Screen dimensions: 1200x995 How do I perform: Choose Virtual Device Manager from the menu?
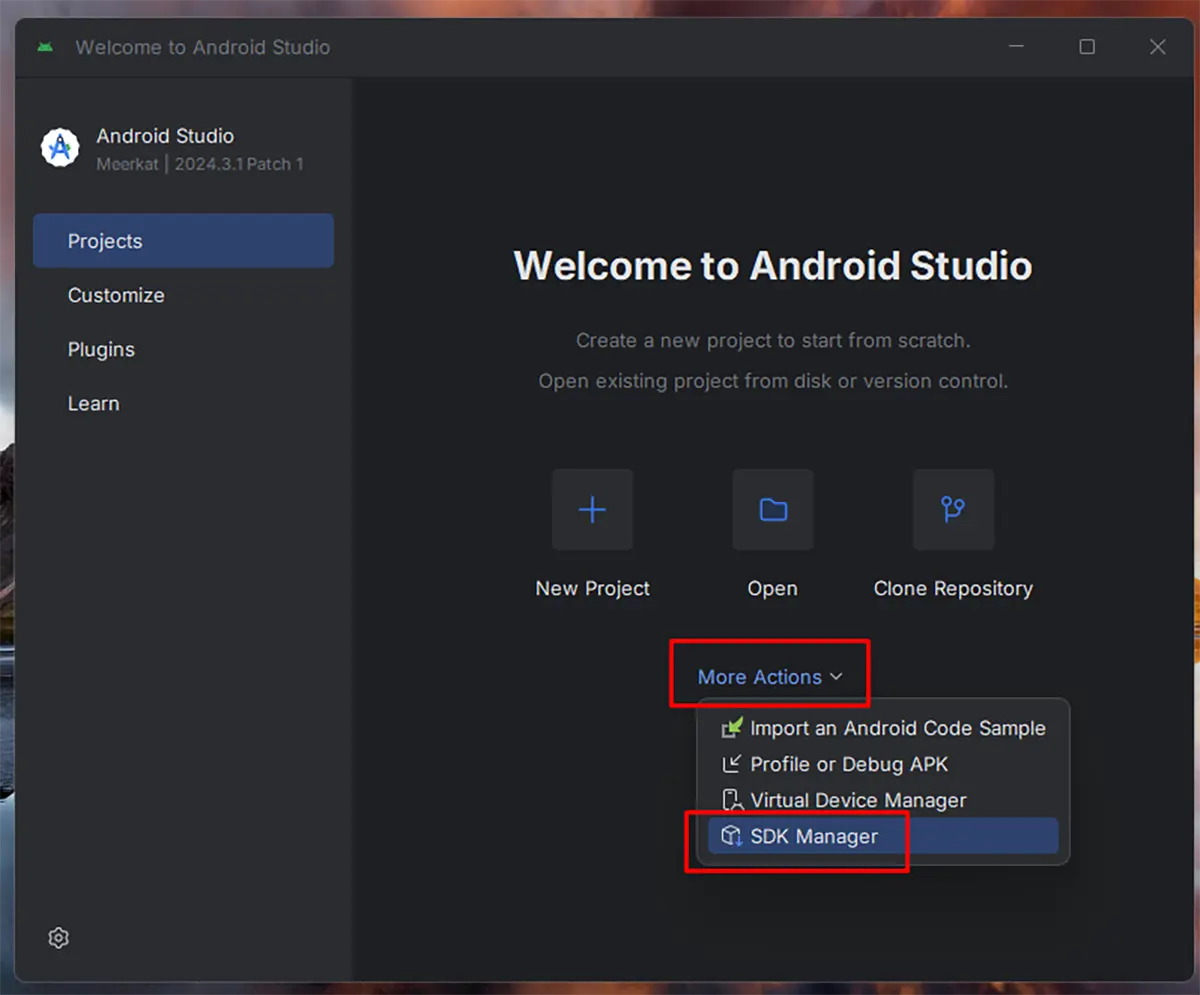(858, 800)
